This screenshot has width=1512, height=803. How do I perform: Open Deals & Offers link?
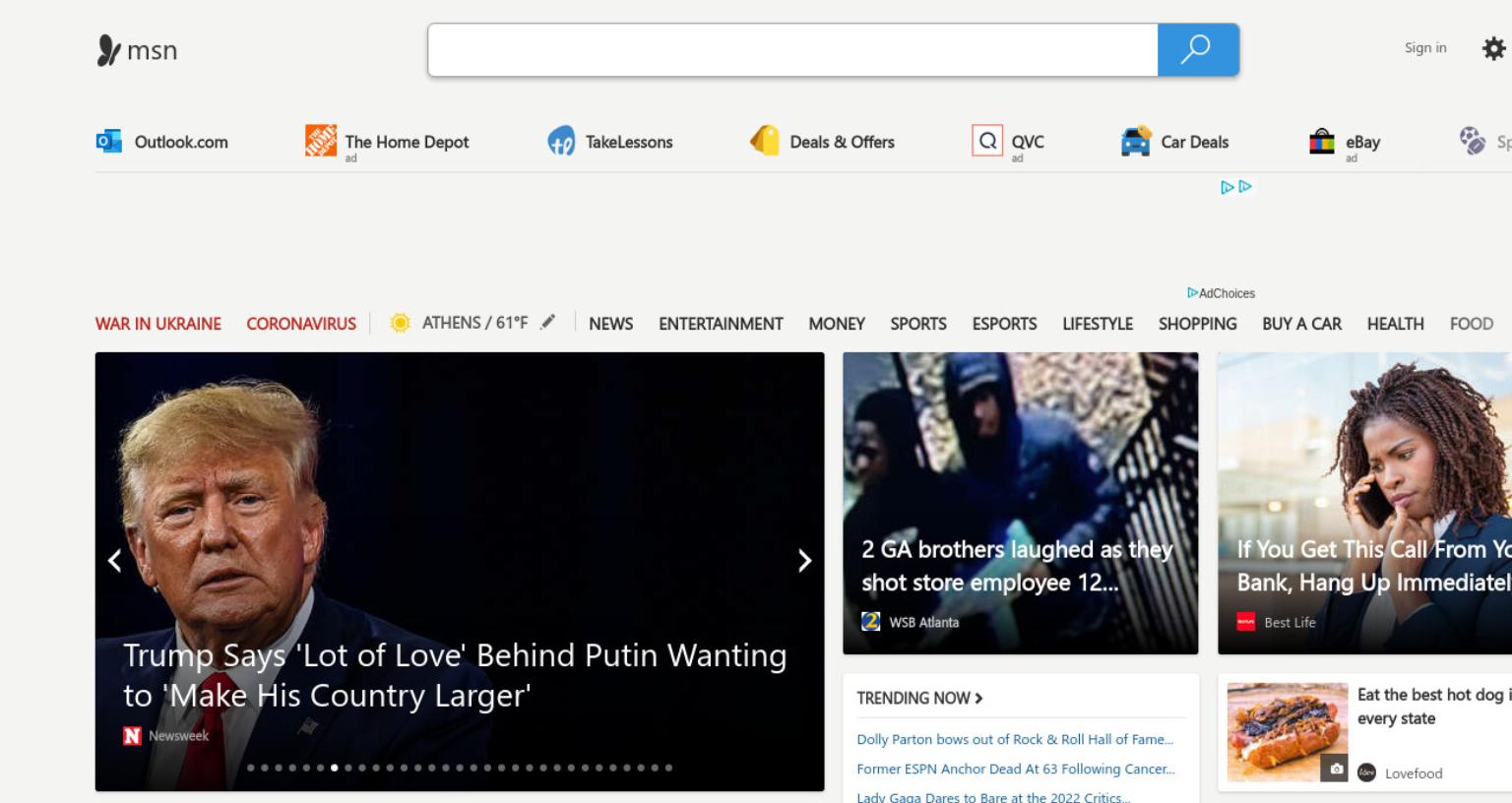point(842,142)
